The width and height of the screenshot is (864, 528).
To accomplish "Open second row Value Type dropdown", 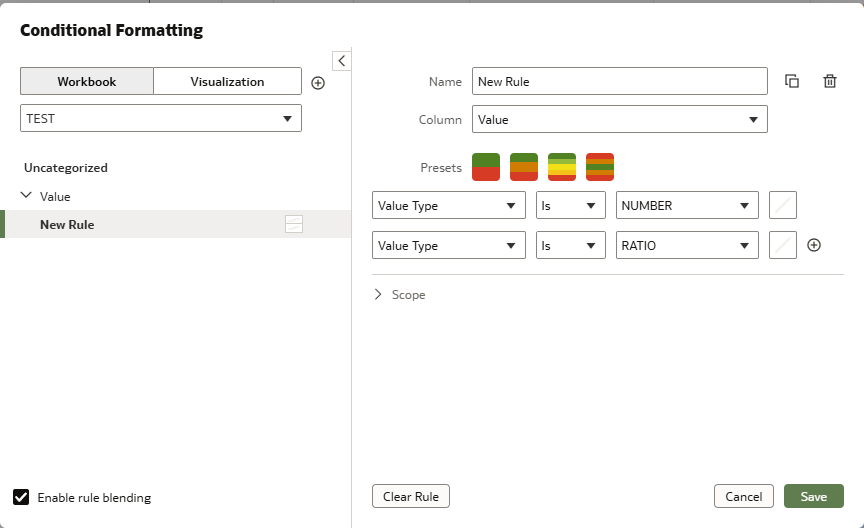I will pyautogui.click(x=449, y=245).
